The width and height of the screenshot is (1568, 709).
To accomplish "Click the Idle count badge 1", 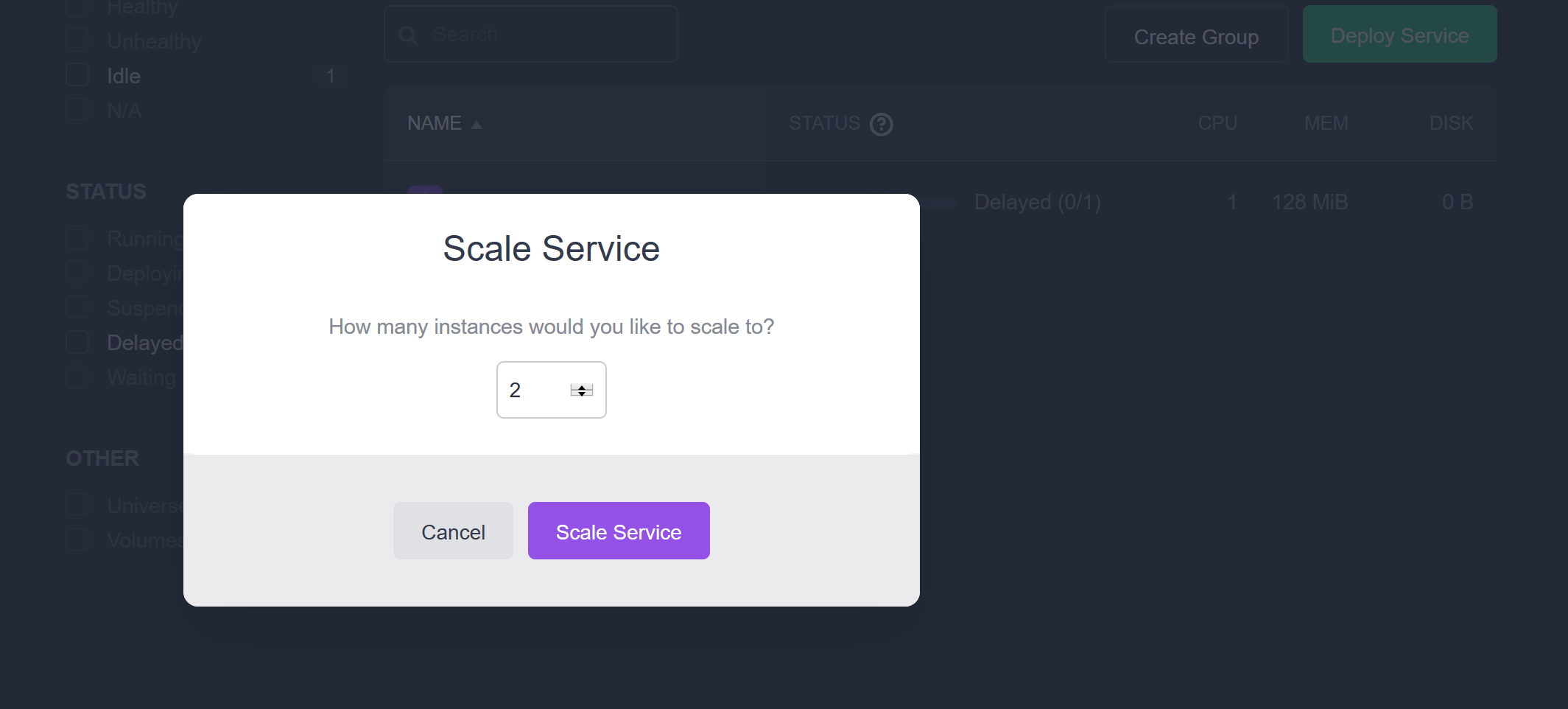I will (x=330, y=76).
